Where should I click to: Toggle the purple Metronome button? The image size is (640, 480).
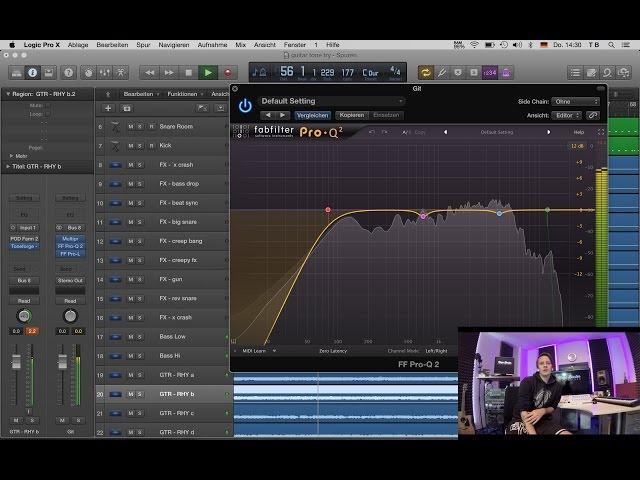point(506,73)
